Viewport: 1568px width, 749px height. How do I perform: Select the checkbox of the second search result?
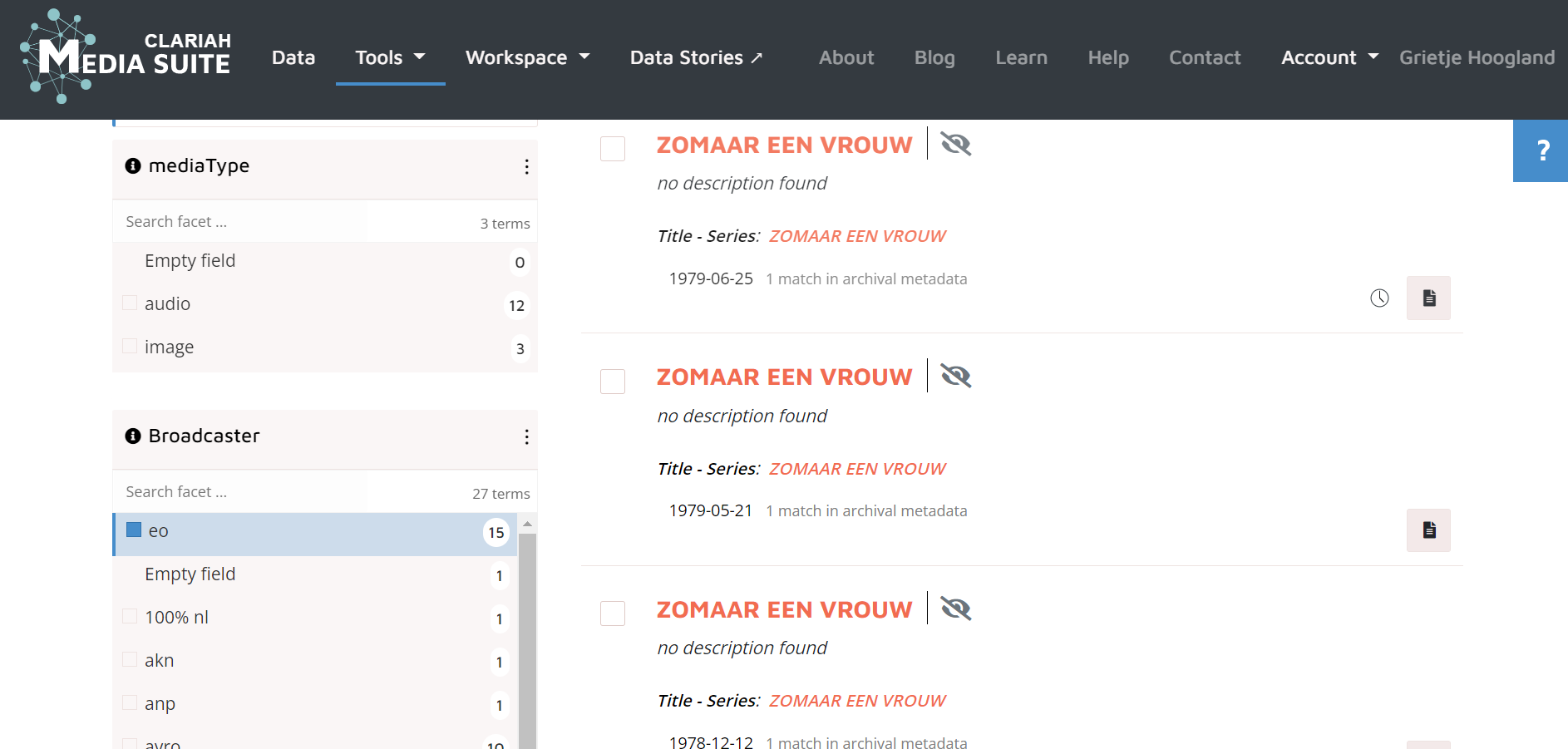(612, 382)
